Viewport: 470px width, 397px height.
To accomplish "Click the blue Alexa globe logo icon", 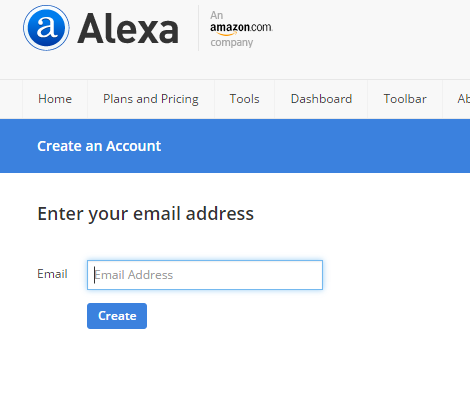I will click(x=46, y=28).
